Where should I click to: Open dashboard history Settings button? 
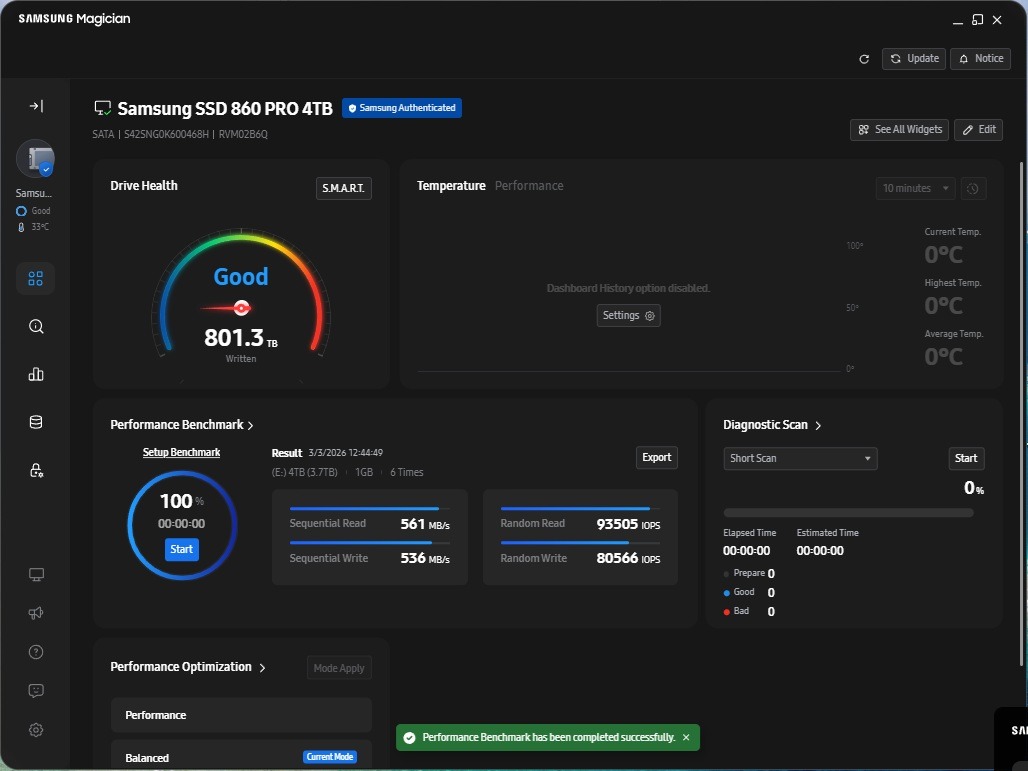(x=628, y=315)
